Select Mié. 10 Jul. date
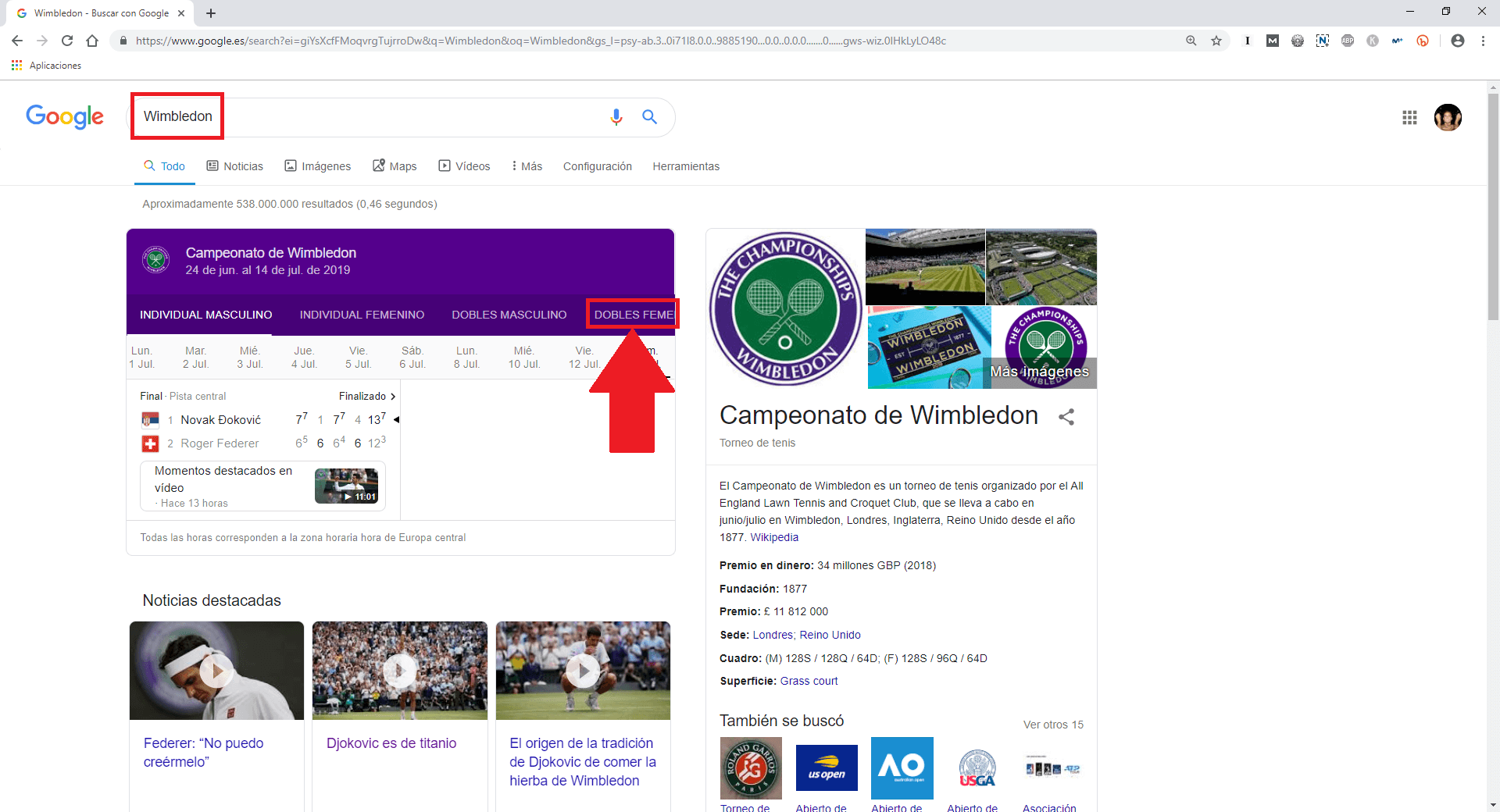 click(x=523, y=358)
